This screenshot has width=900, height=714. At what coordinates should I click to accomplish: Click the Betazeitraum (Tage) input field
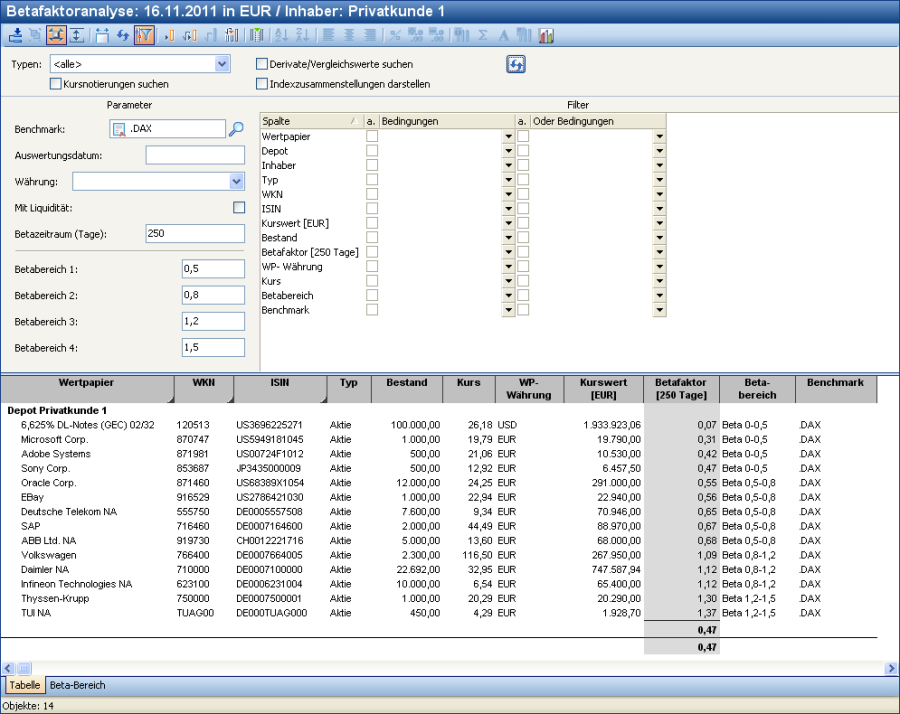point(195,233)
